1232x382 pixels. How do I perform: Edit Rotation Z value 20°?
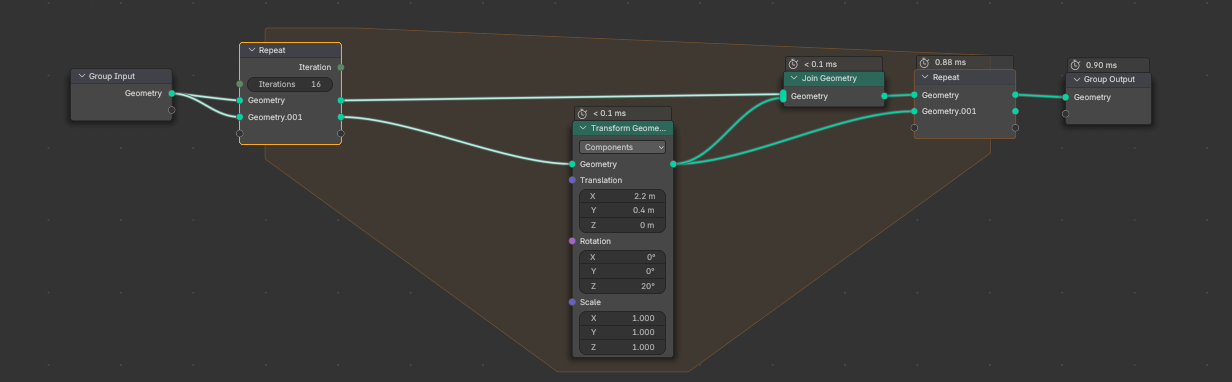pyautogui.click(x=623, y=286)
